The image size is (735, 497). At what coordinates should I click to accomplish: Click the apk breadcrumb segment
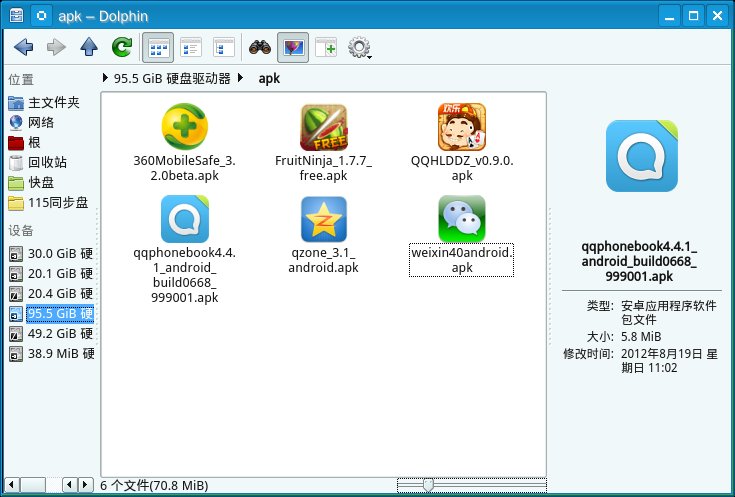pyautogui.click(x=269, y=78)
